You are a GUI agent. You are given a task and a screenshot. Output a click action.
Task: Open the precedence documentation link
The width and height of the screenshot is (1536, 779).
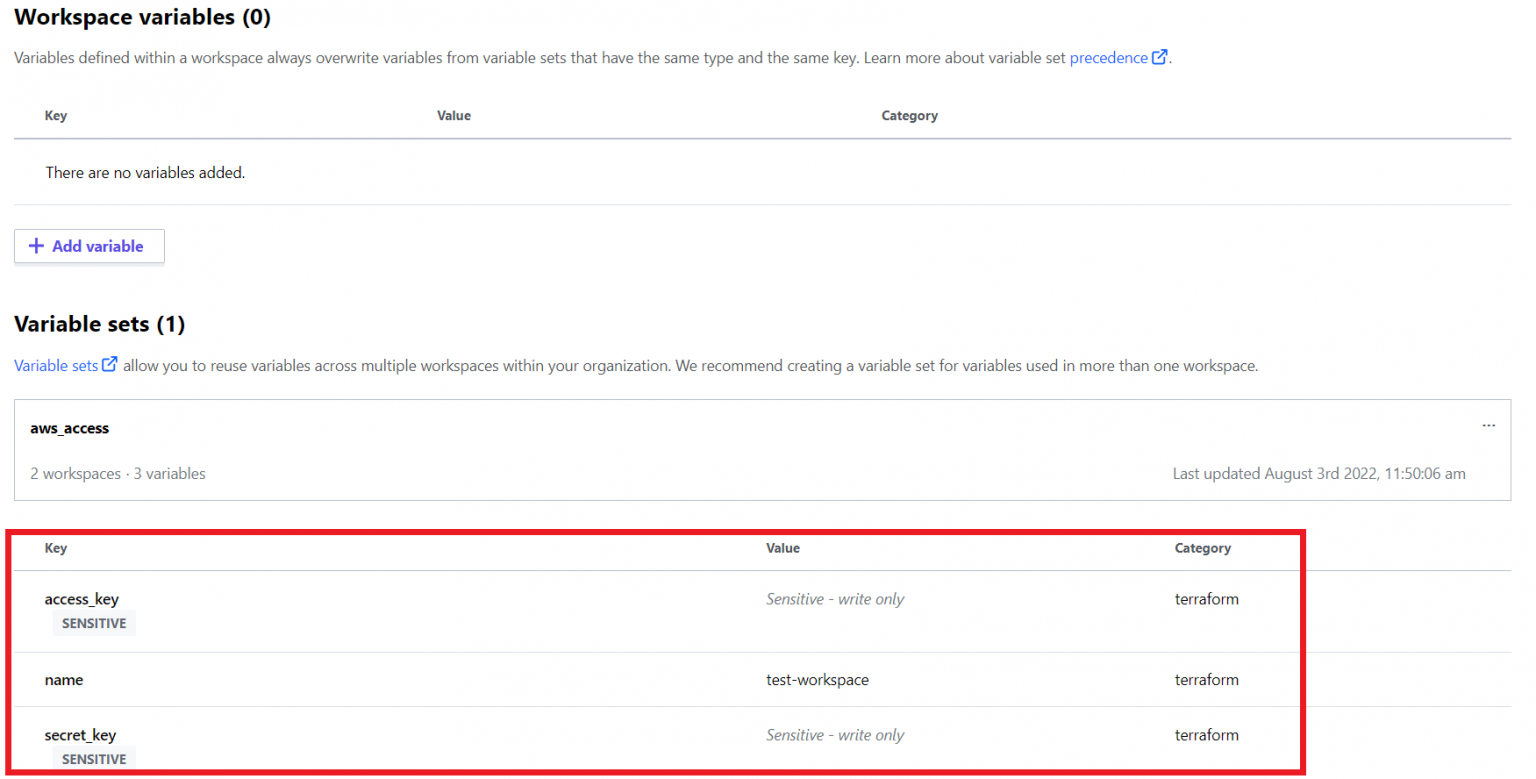point(1110,57)
